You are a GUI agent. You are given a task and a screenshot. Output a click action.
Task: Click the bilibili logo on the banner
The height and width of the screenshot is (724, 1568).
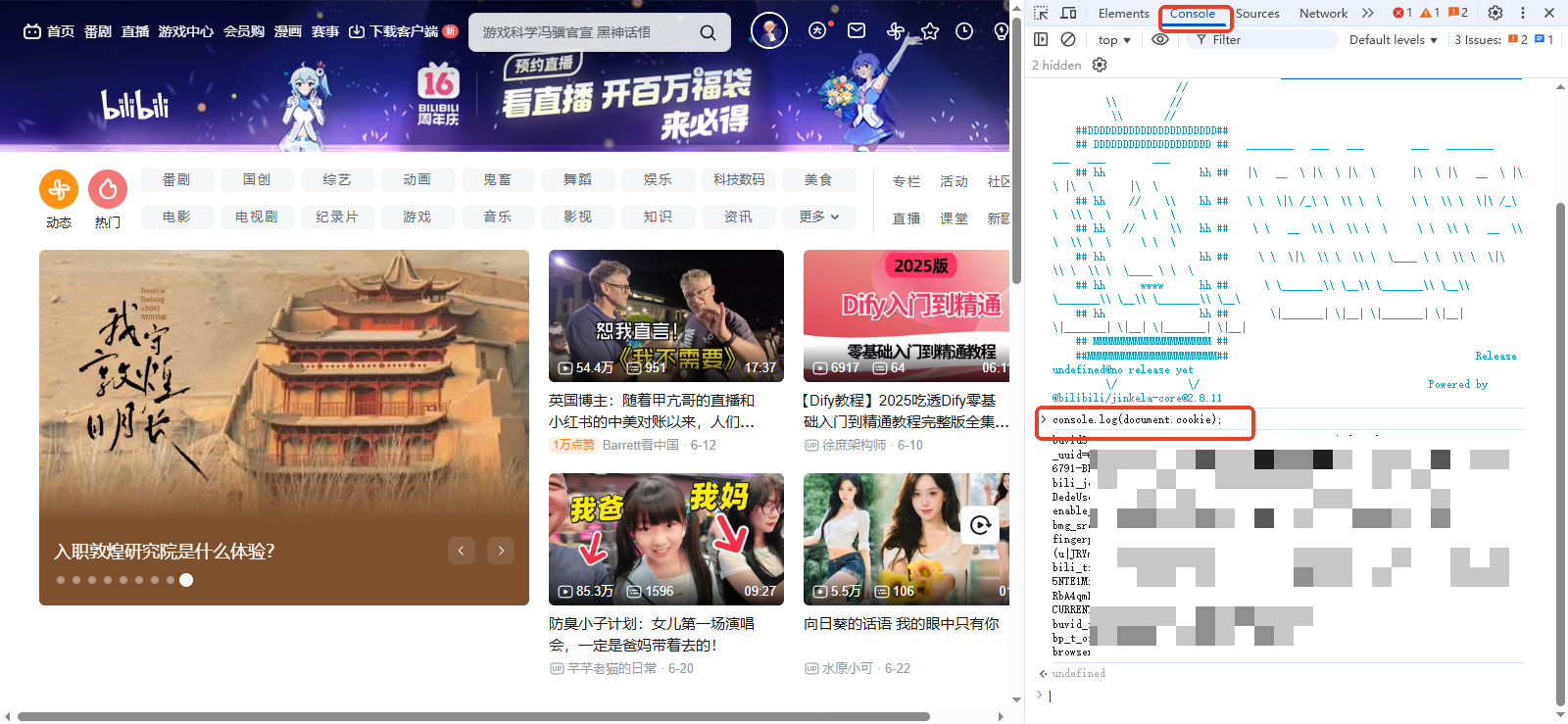click(x=135, y=104)
